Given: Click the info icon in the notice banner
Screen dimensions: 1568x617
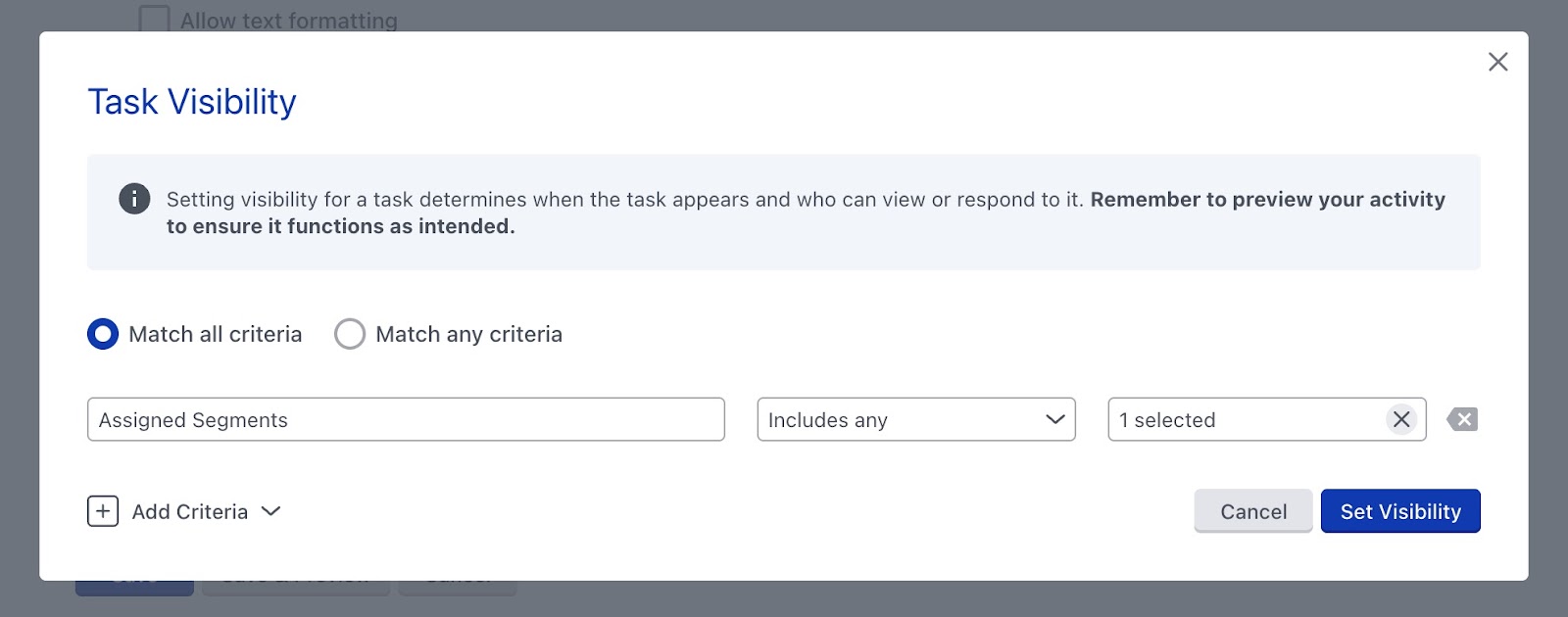Looking at the screenshot, I should pos(134,199).
